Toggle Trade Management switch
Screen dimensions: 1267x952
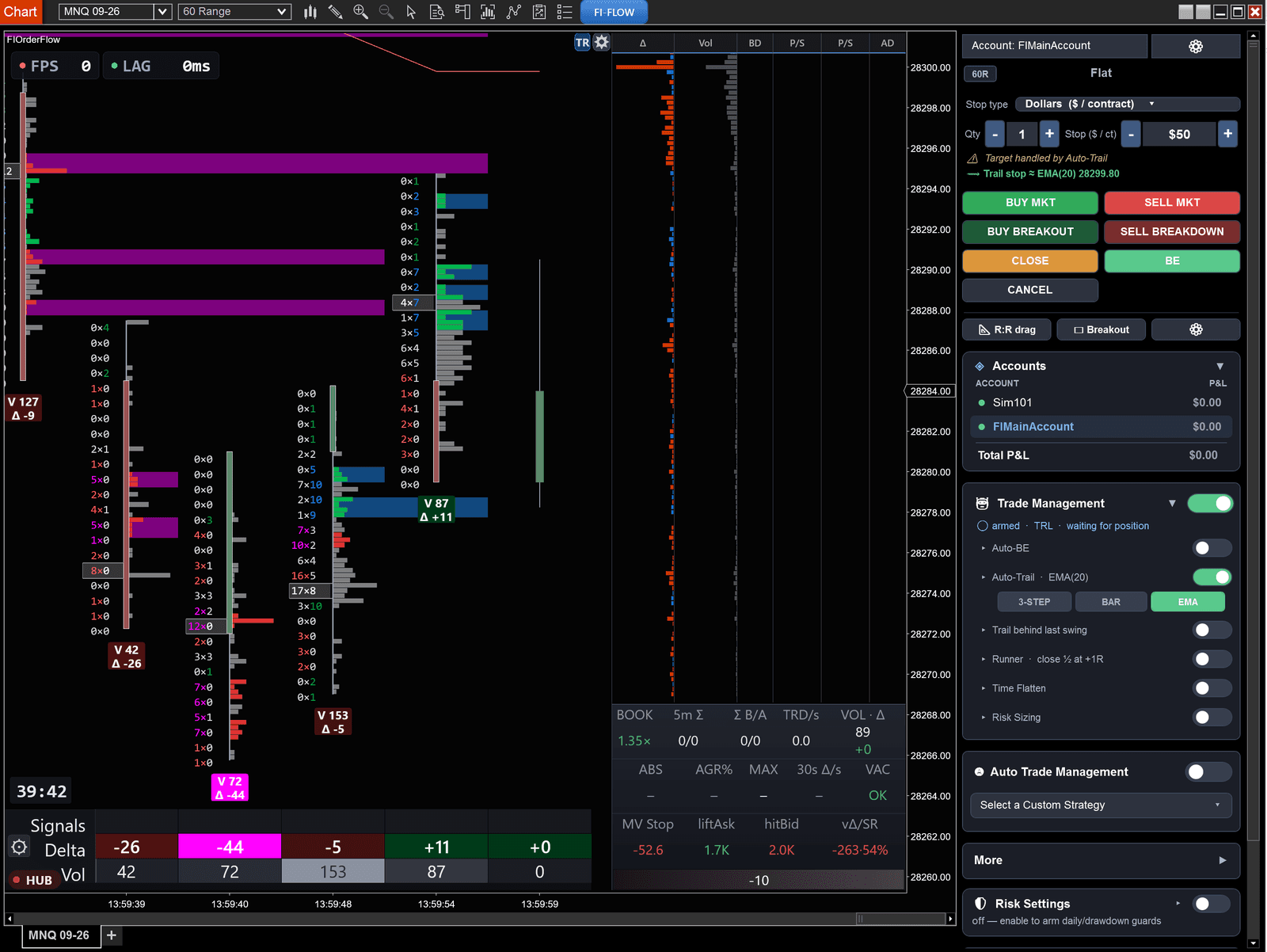click(x=1211, y=504)
